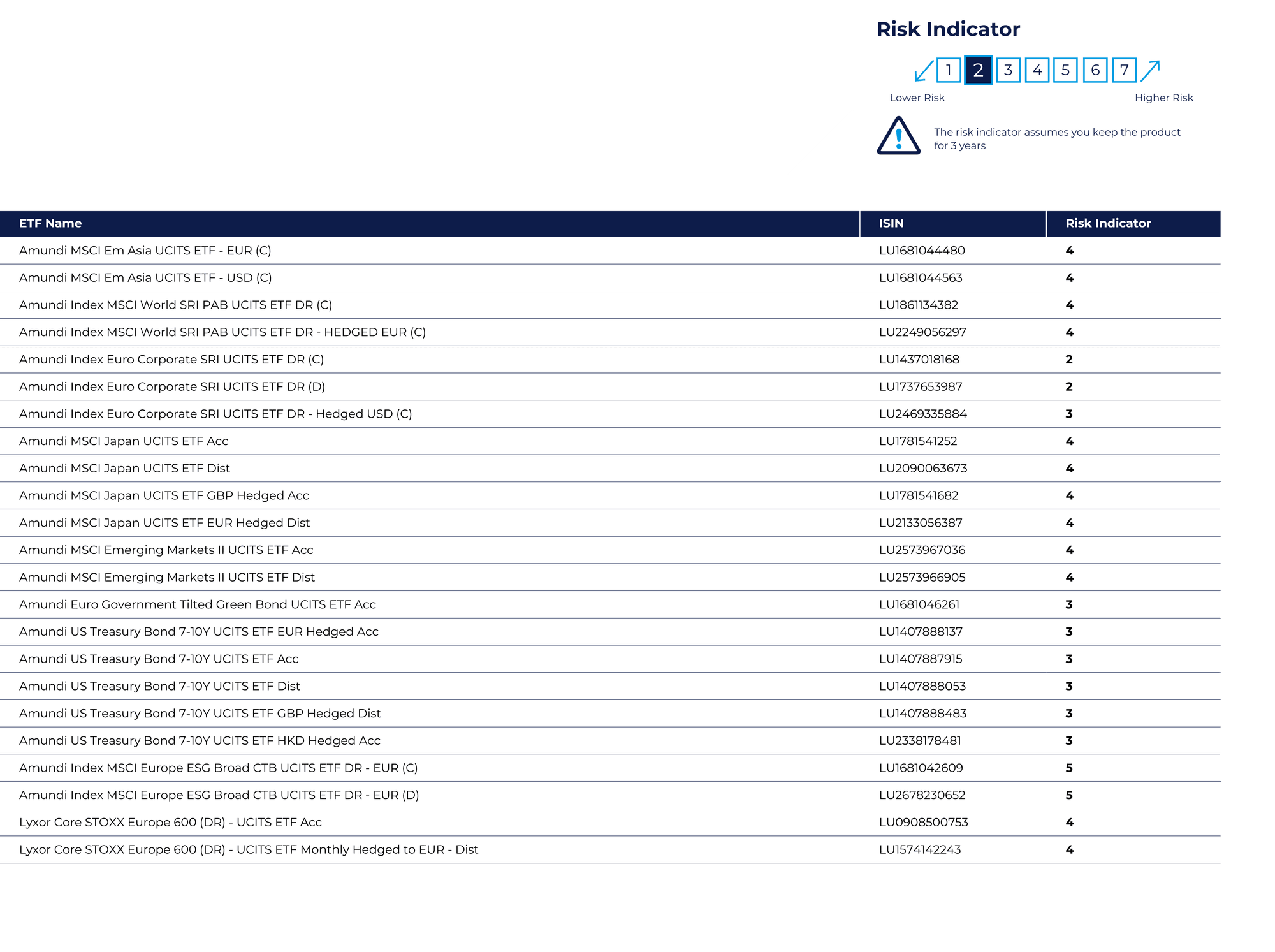Click the ISIN column header
The width and height of the screenshot is (1275, 952).
point(891,223)
